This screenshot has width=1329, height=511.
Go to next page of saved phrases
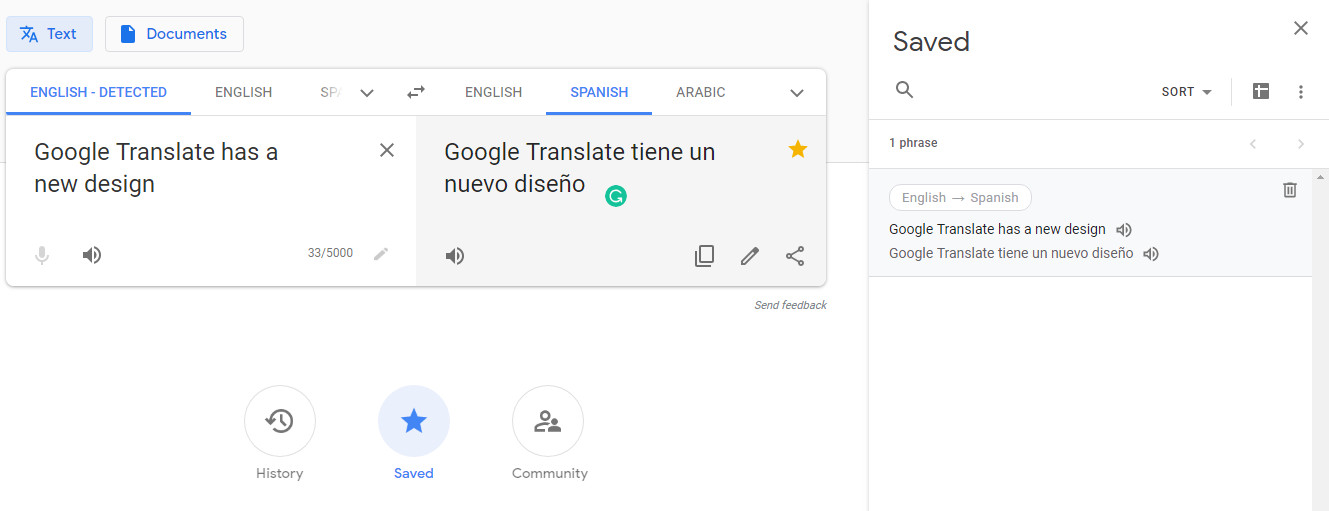click(1301, 144)
